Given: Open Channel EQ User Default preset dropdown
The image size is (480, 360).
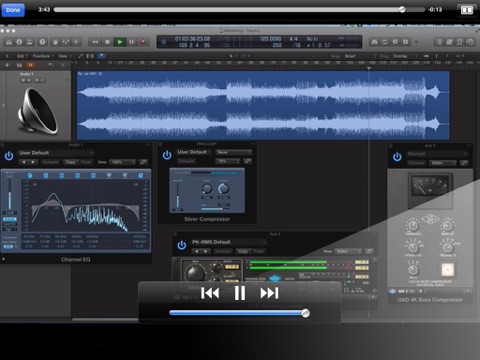Looking at the screenshot, I should [56, 153].
